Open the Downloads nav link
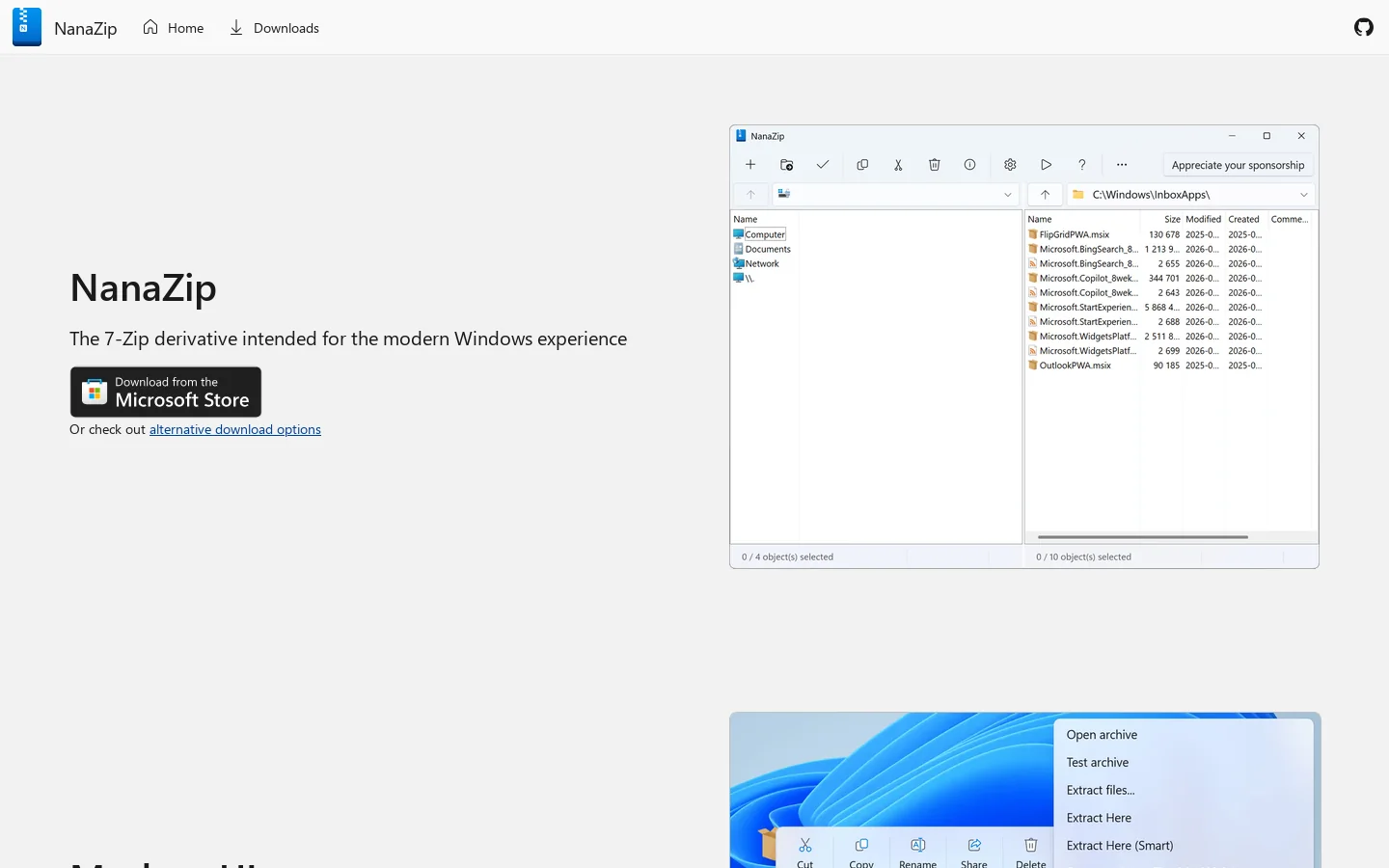1389x868 pixels. click(x=274, y=28)
